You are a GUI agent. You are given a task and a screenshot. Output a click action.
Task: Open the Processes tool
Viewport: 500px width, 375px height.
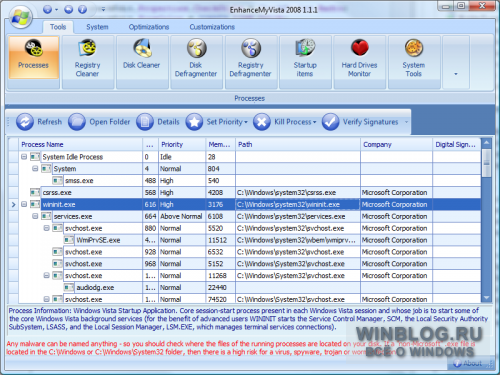33,57
